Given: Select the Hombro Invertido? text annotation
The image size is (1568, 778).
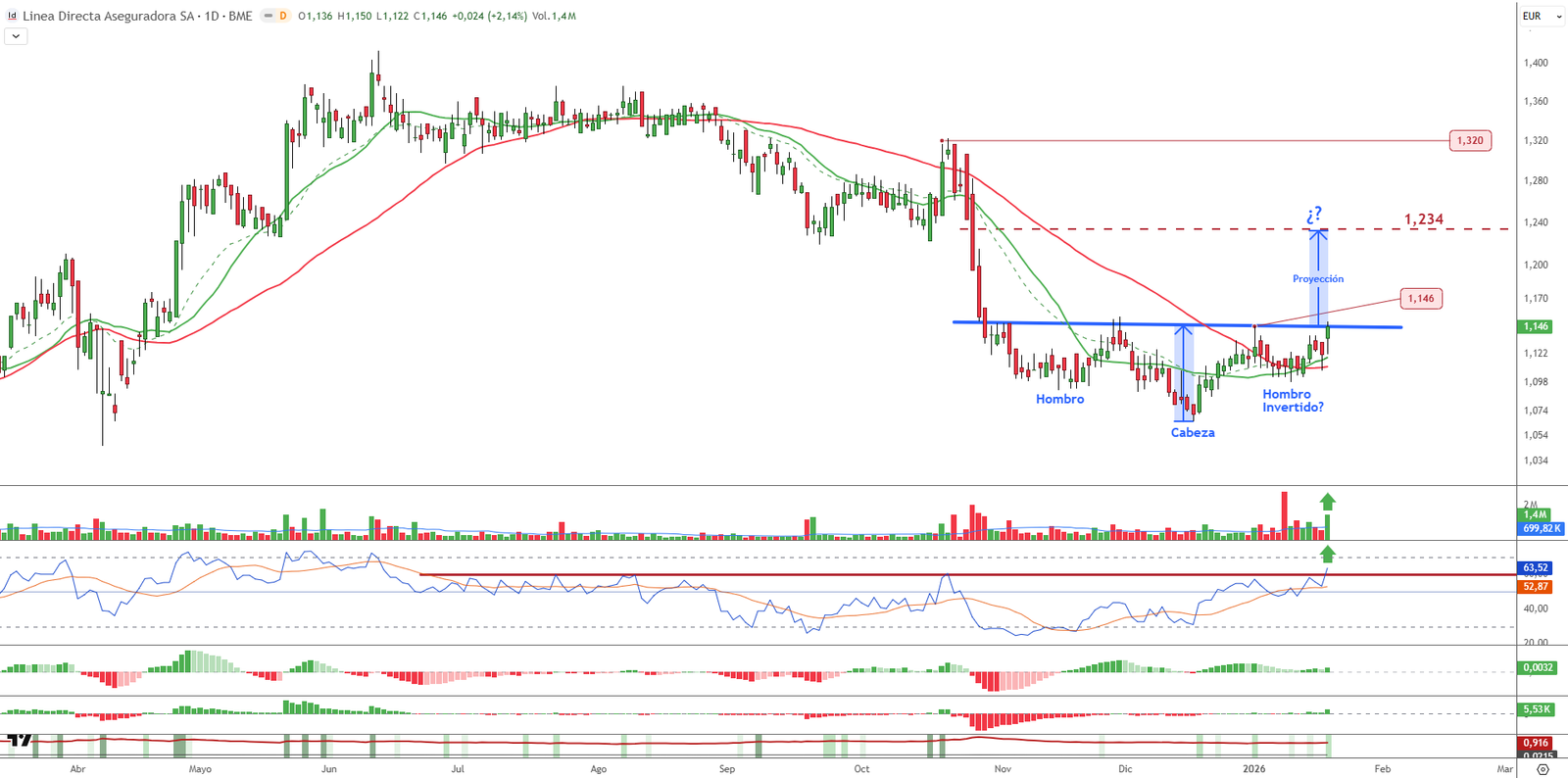Looking at the screenshot, I should [x=1292, y=401].
